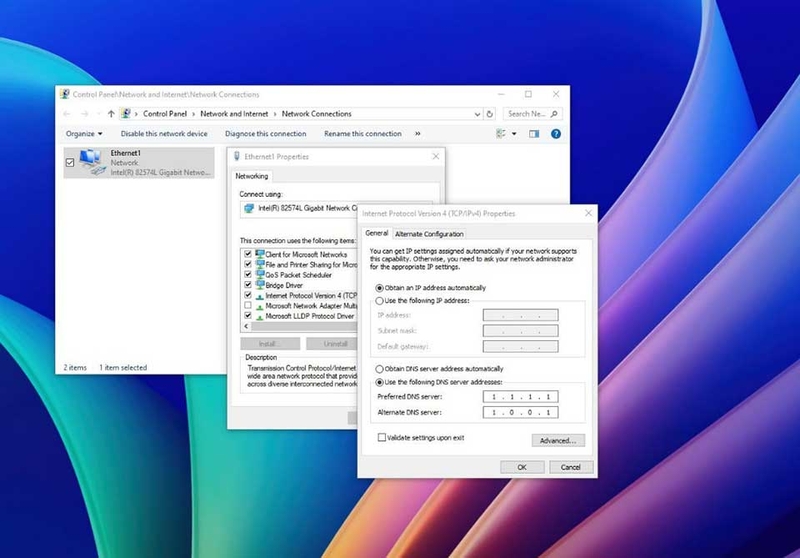Click the Alternate DNS server field
This screenshot has height=558, width=800.
(520, 412)
